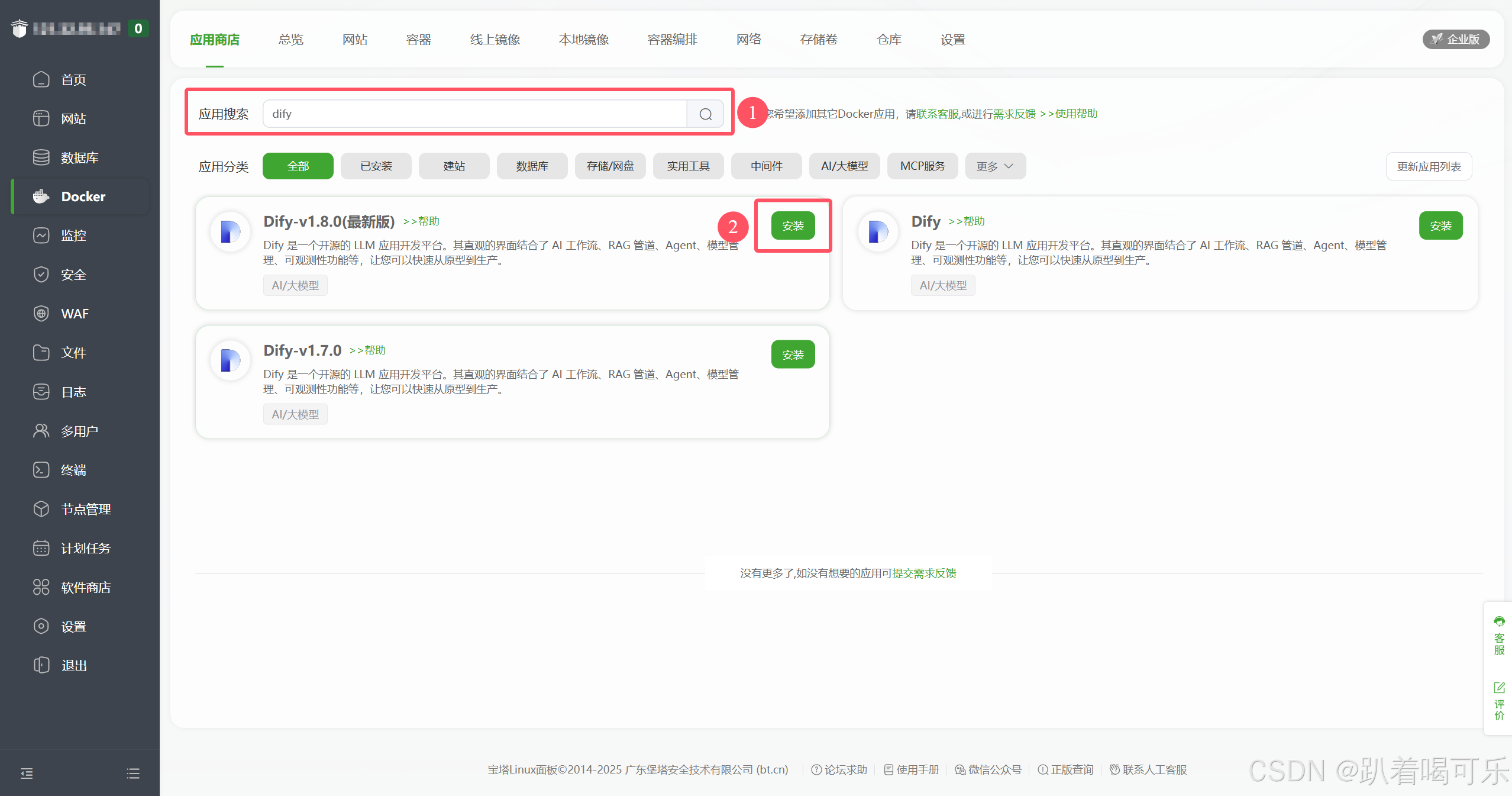Image resolution: width=1512 pixels, height=796 pixels.
Task: Filter by 存储/网盘 category
Action: point(610,166)
